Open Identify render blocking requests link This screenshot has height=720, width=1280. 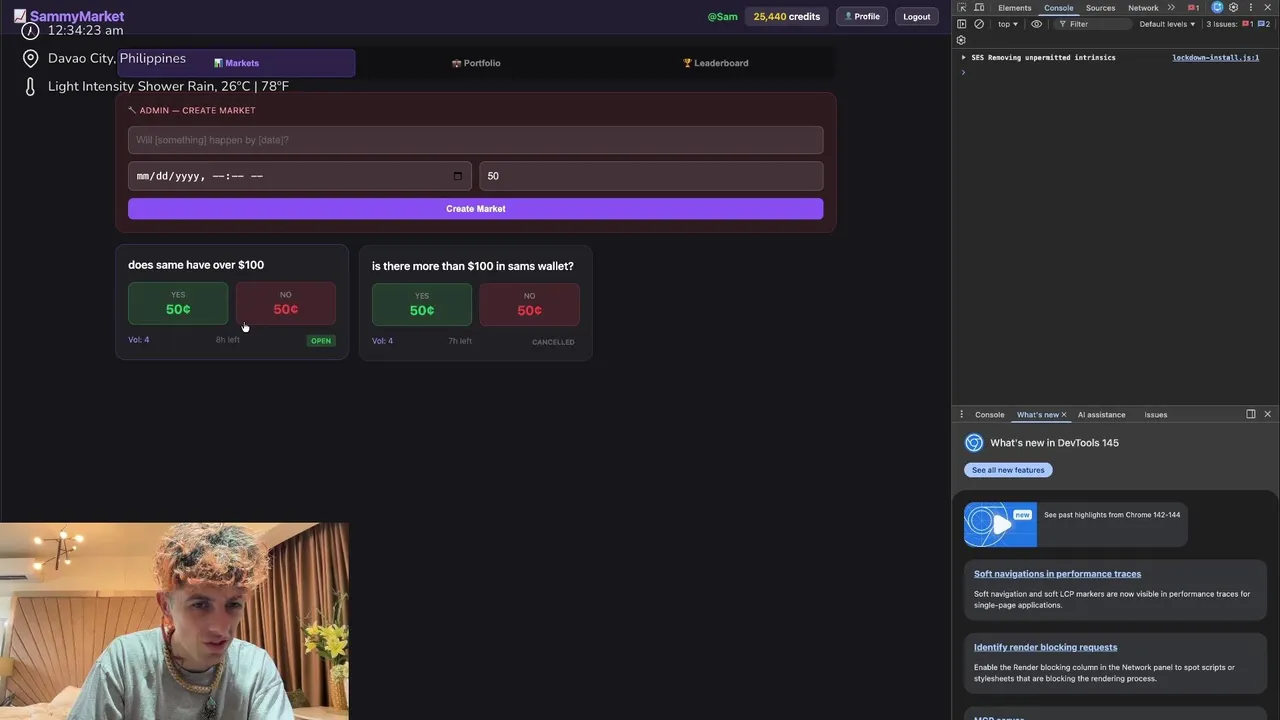coord(1045,647)
